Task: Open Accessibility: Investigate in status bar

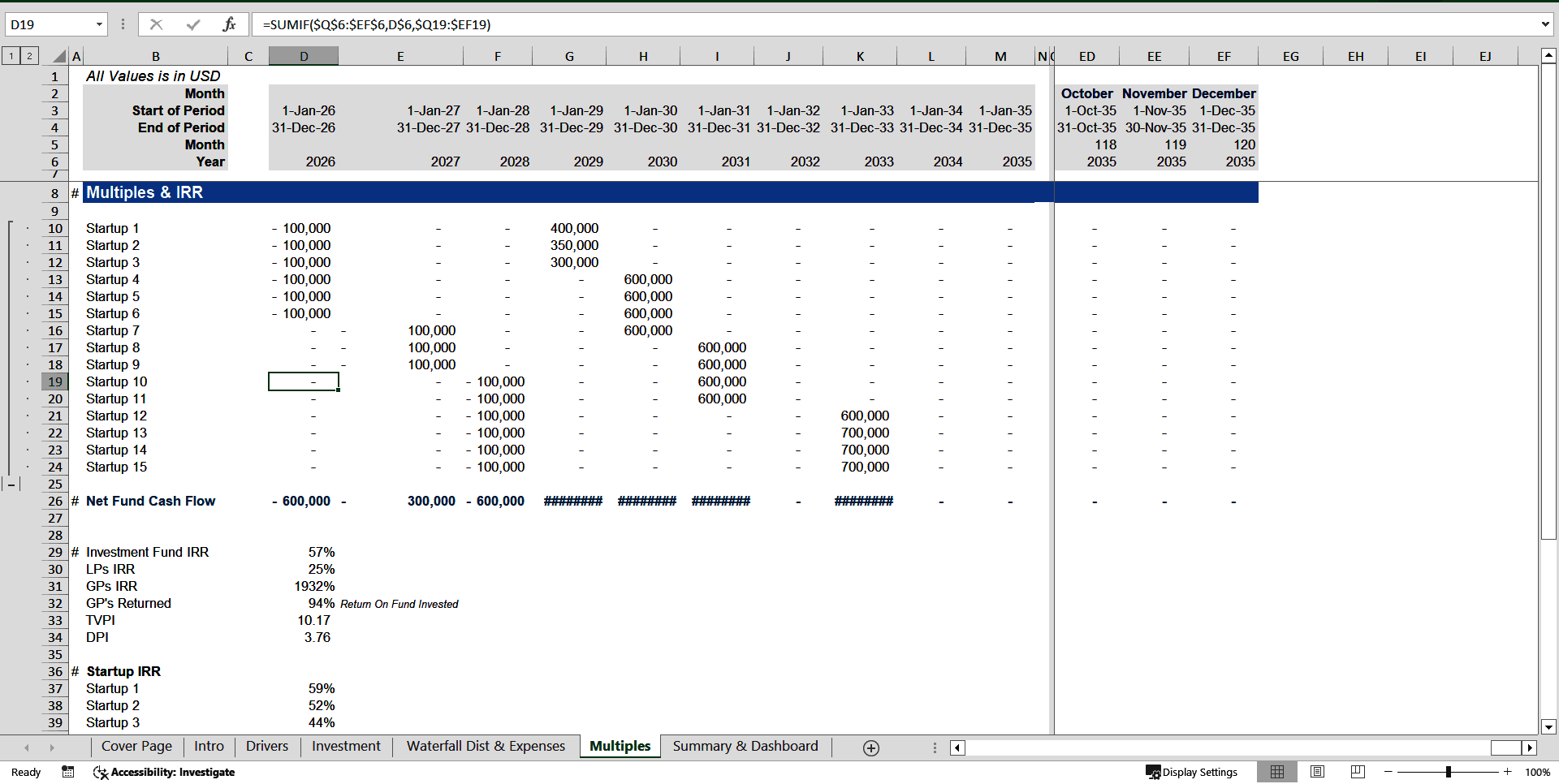Action: pos(164,772)
